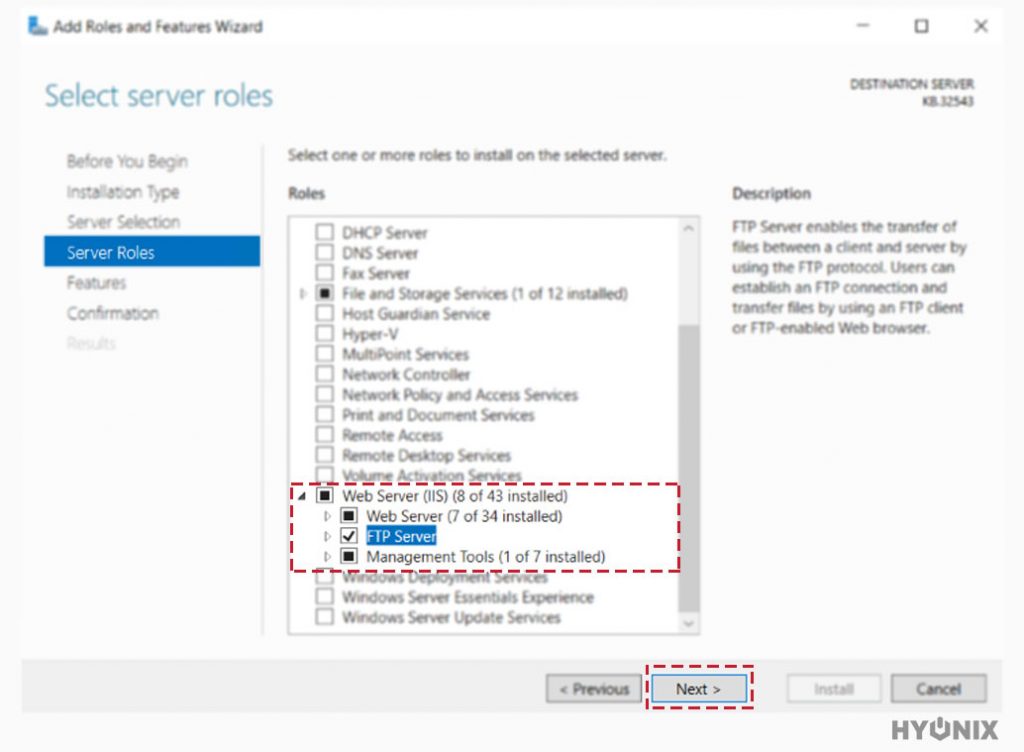
Task: Expand the Web Server subtree
Action: [x=326, y=516]
